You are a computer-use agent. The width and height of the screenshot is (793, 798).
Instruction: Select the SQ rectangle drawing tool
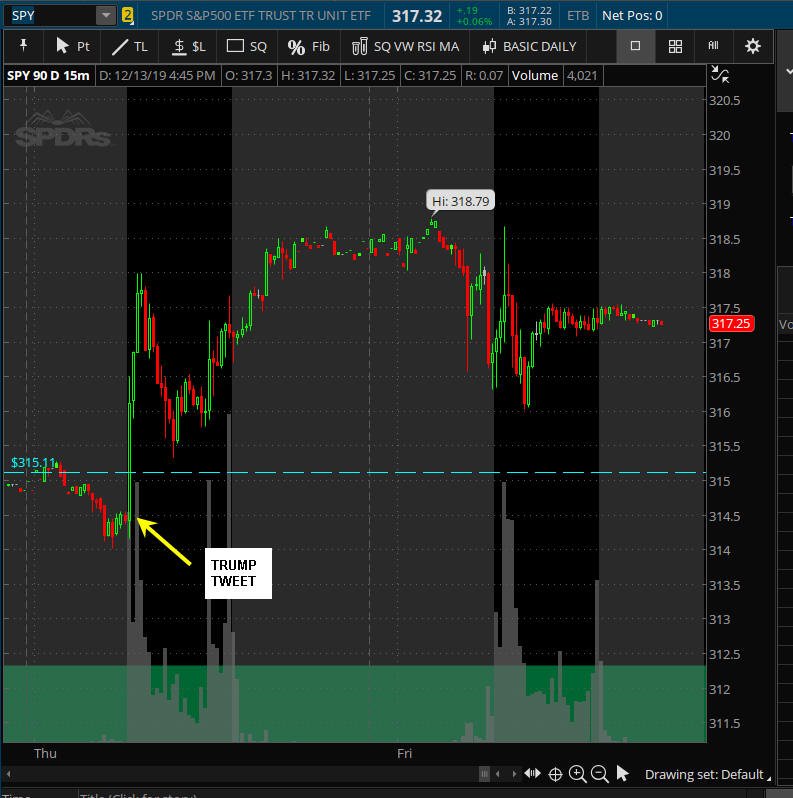coord(246,47)
